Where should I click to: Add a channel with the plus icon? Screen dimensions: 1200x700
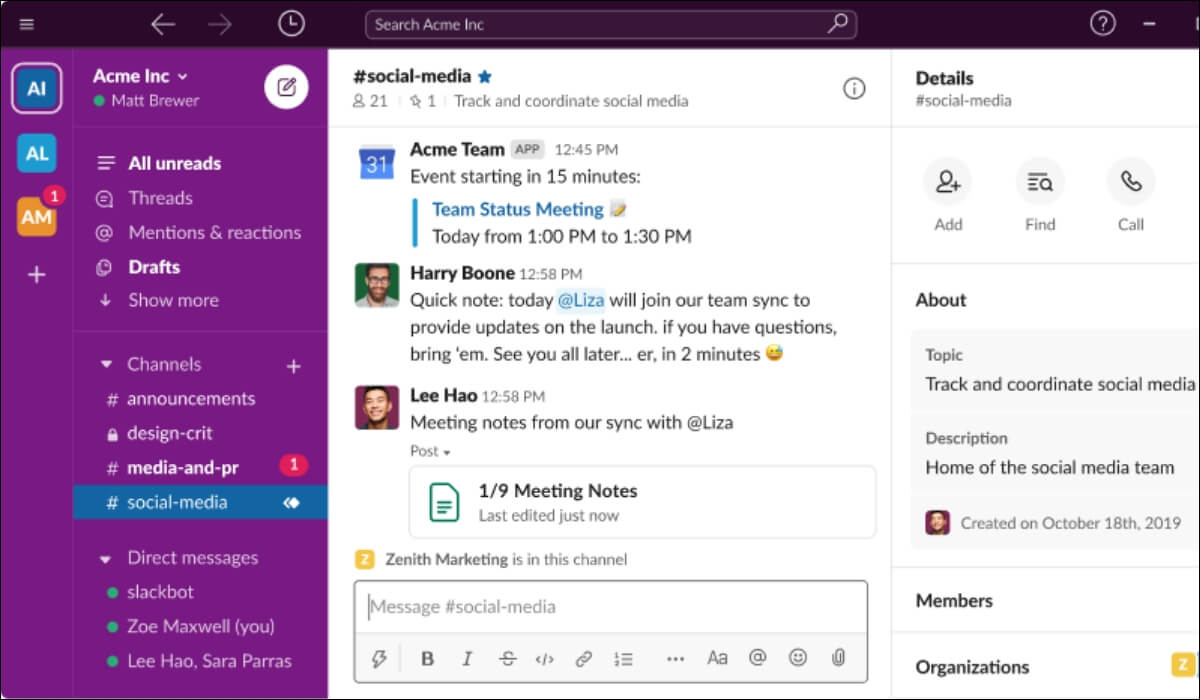click(294, 367)
